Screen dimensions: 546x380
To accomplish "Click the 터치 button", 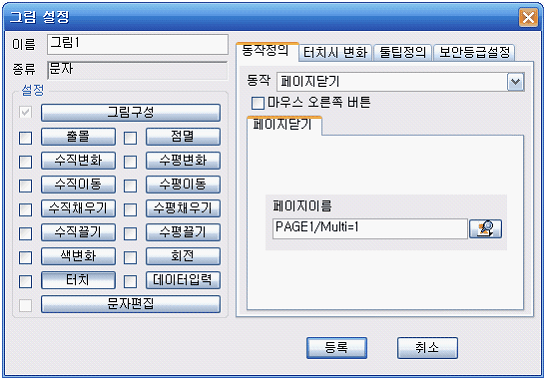I will click(78, 280).
